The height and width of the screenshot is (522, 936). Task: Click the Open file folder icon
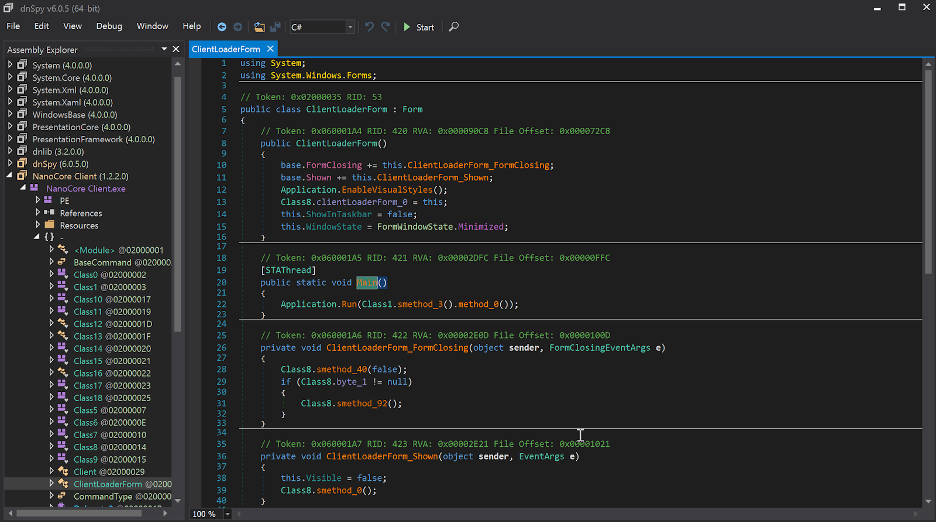[x=259, y=27]
